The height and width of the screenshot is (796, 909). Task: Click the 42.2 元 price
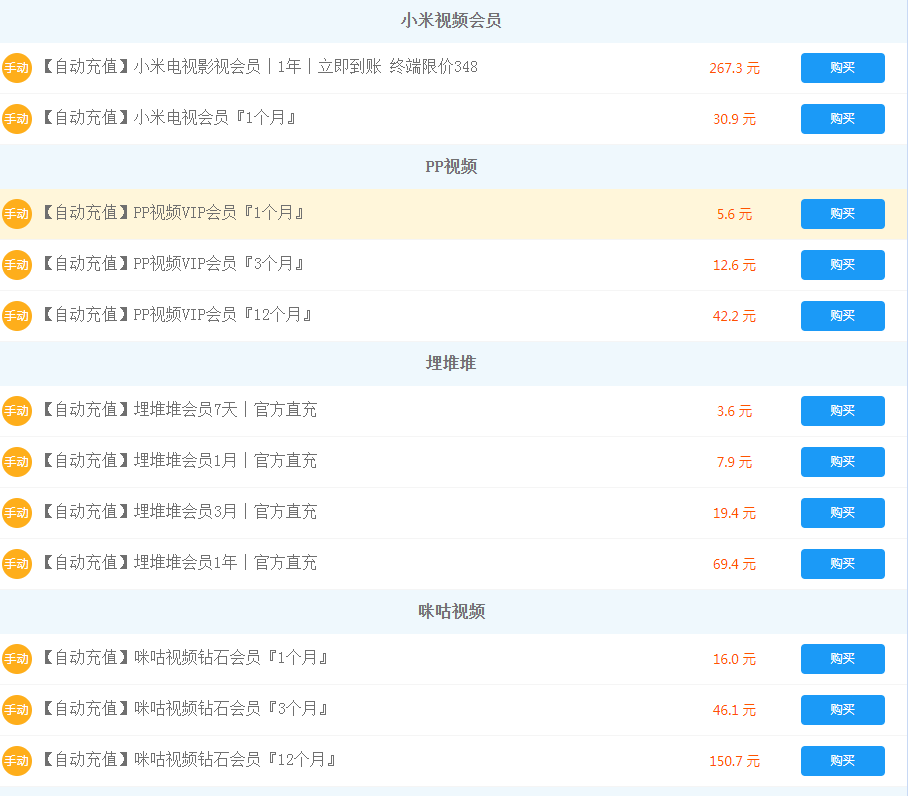click(735, 317)
